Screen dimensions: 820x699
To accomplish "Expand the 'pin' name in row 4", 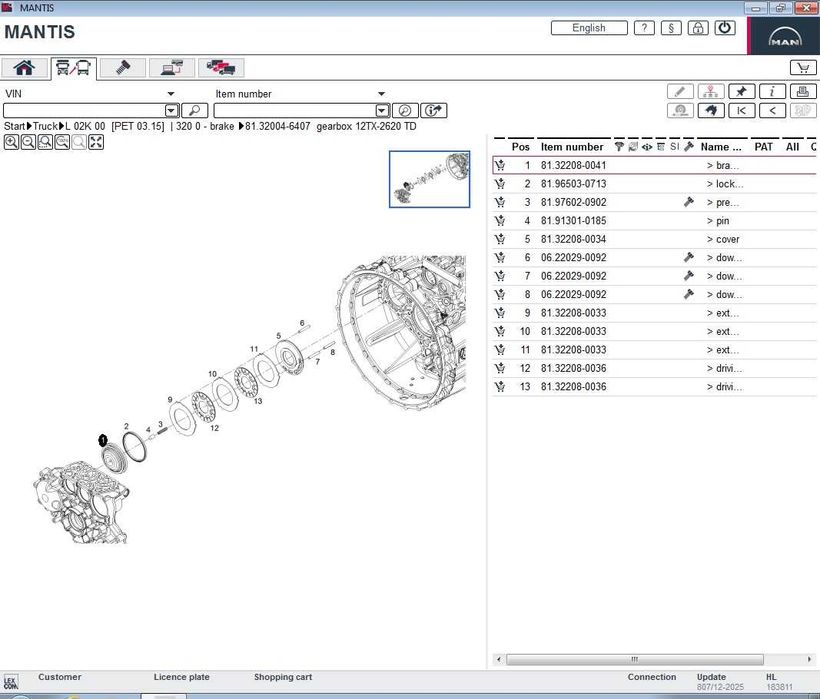I will pyautogui.click(x=718, y=221).
